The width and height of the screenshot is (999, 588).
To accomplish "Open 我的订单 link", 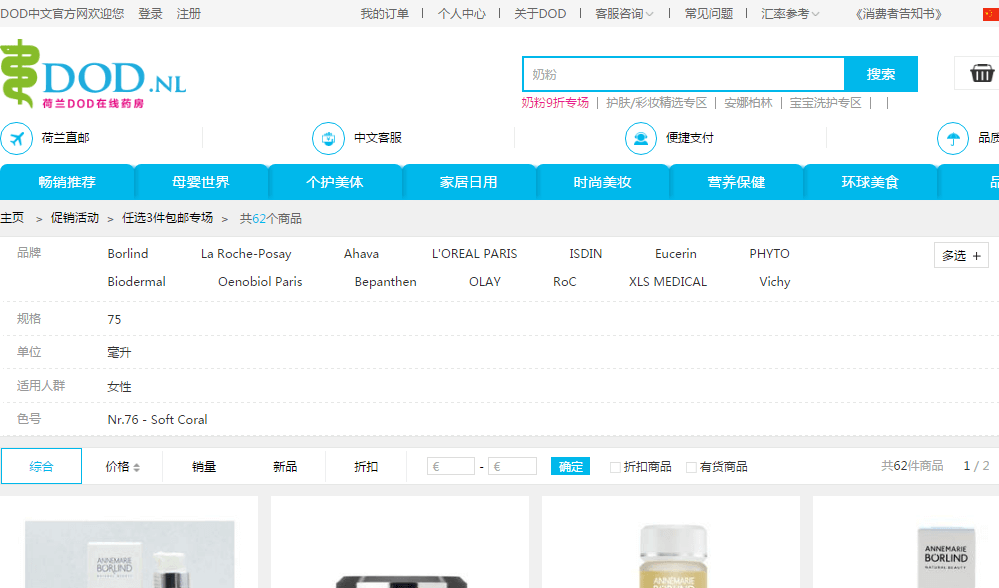I will [x=384, y=14].
